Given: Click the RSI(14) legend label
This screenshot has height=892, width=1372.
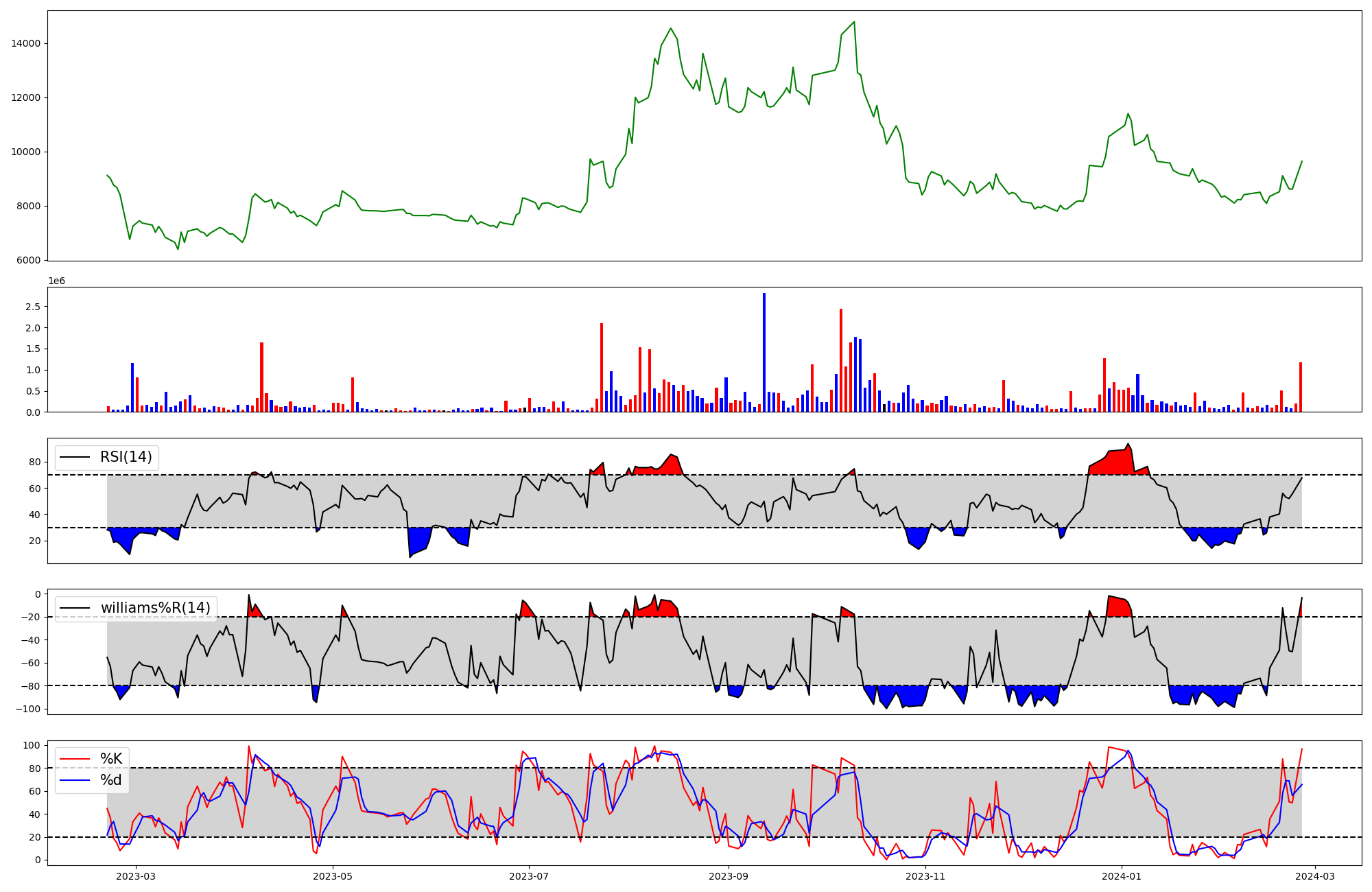Looking at the screenshot, I should (126, 457).
